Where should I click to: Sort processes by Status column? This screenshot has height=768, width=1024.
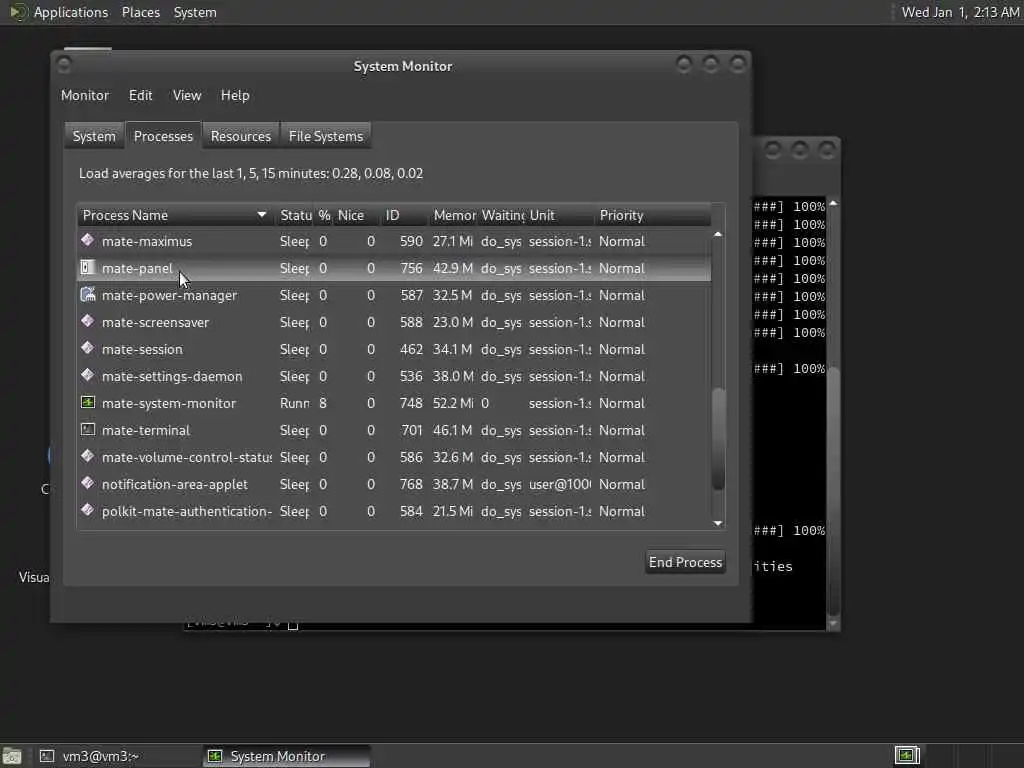click(x=295, y=216)
